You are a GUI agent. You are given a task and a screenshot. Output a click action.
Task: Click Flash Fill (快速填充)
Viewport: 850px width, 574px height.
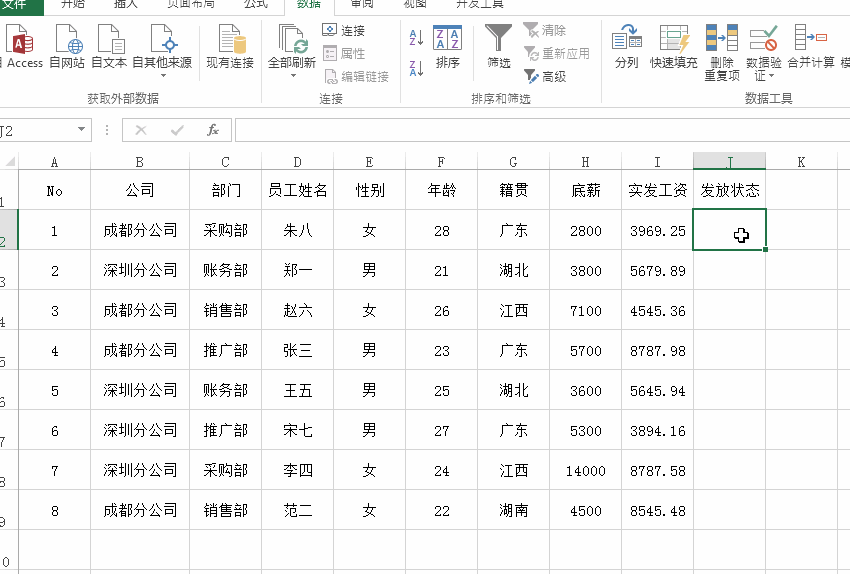click(674, 47)
